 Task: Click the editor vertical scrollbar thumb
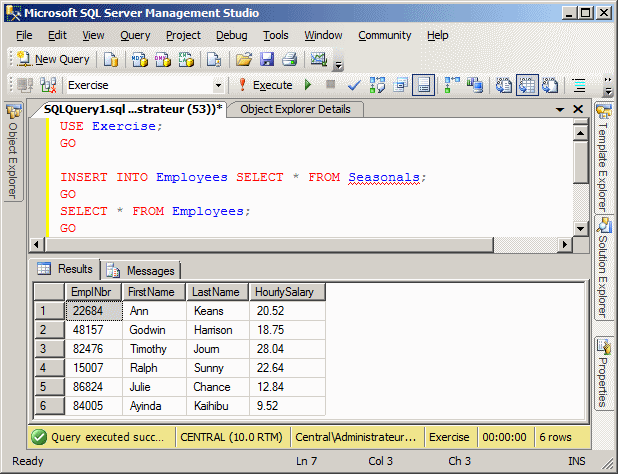[x=581, y=162]
